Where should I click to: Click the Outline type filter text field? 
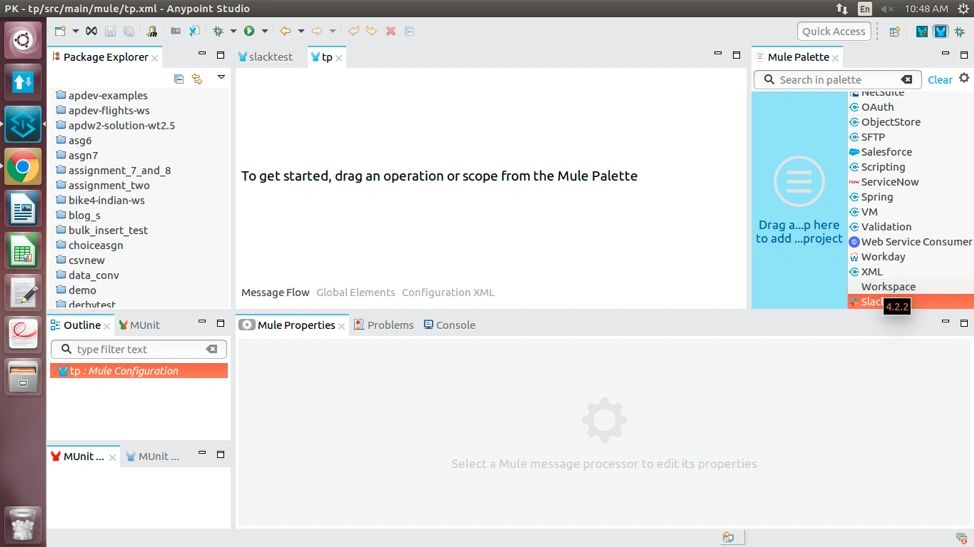click(139, 349)
